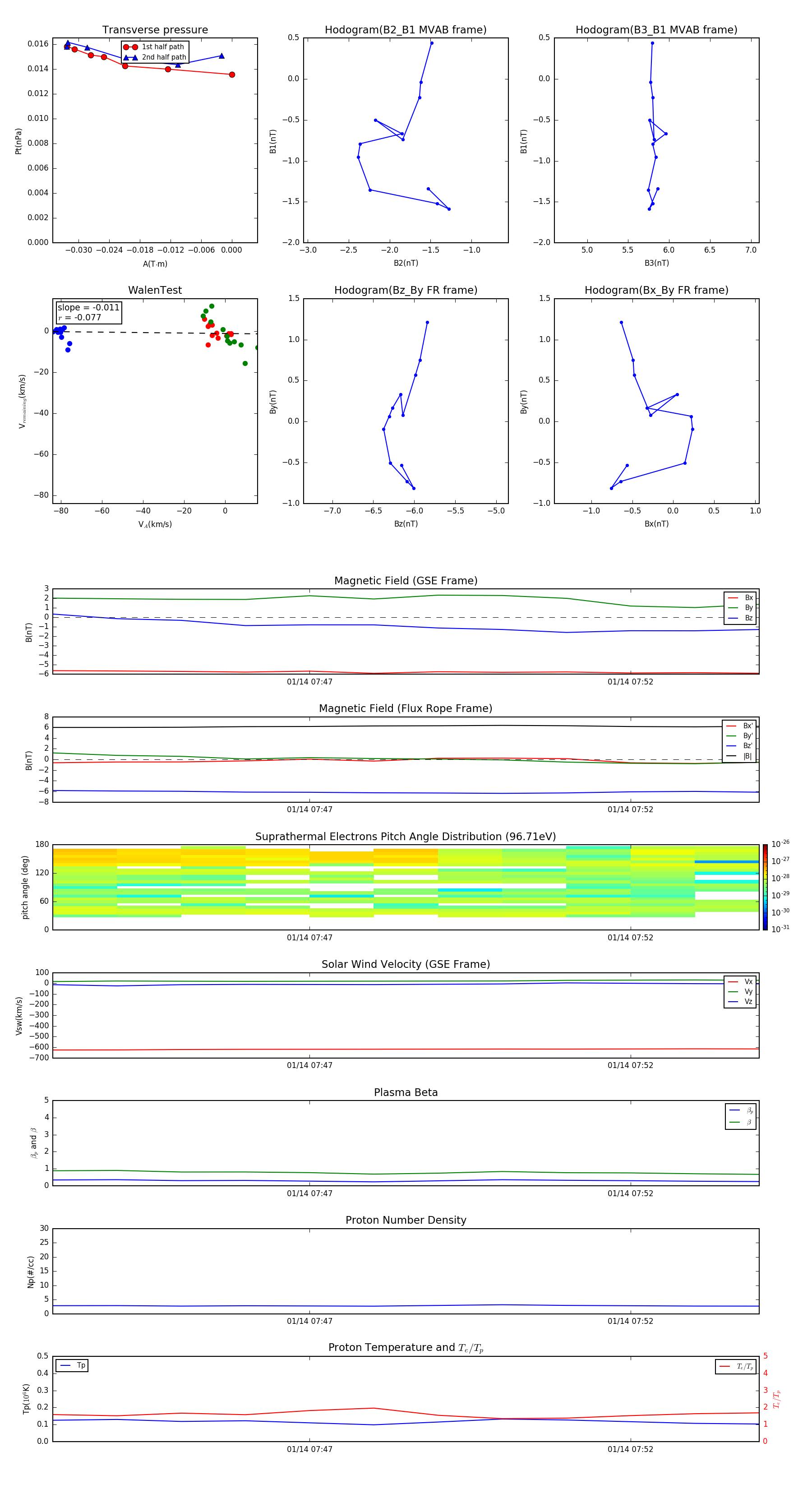Click the "β" entry in Plasma Beta legend
The height and width of the screenshot is (1489, 812).
pos(741,1122)
